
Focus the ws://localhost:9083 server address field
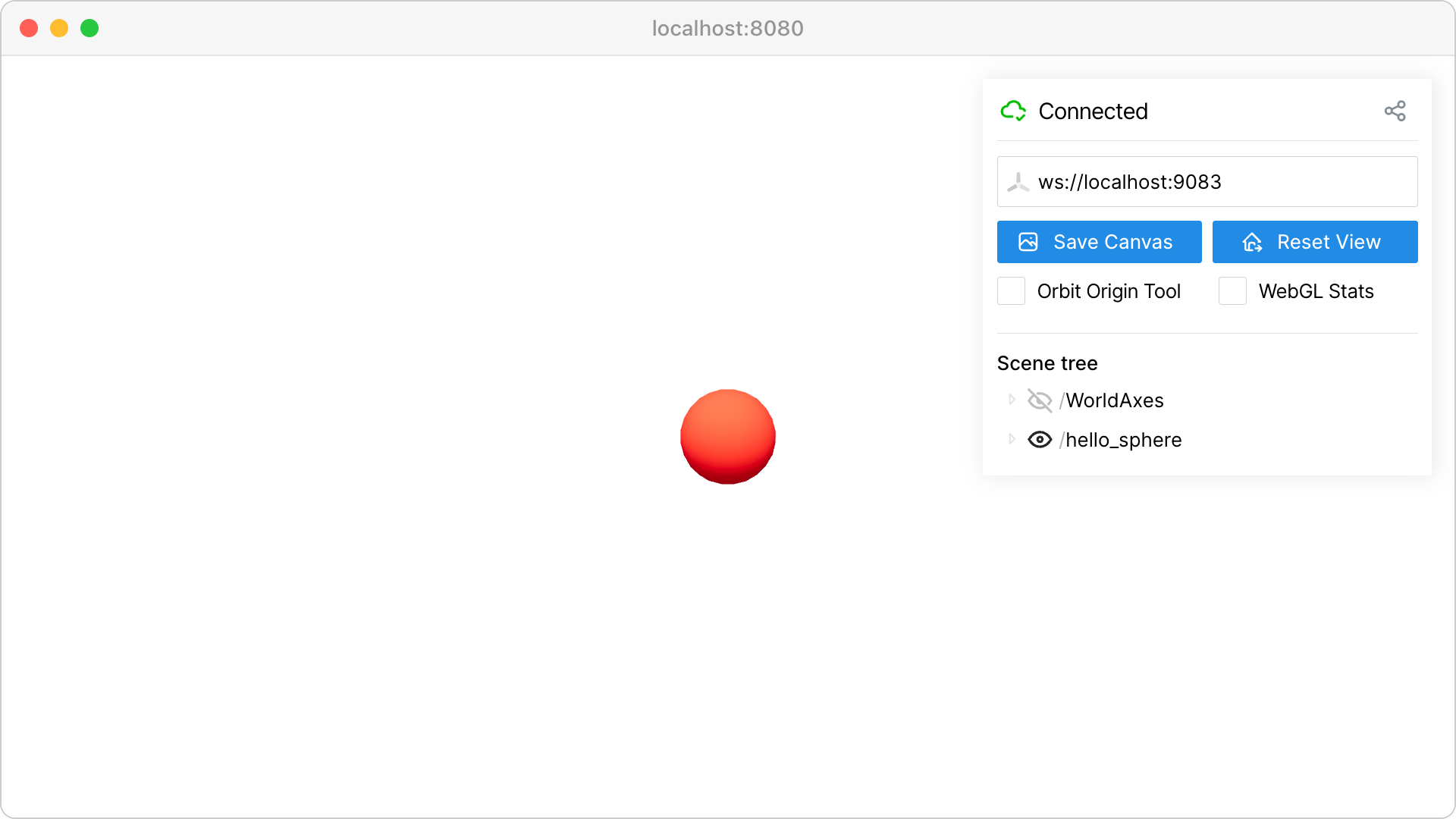coord(1207,182)
